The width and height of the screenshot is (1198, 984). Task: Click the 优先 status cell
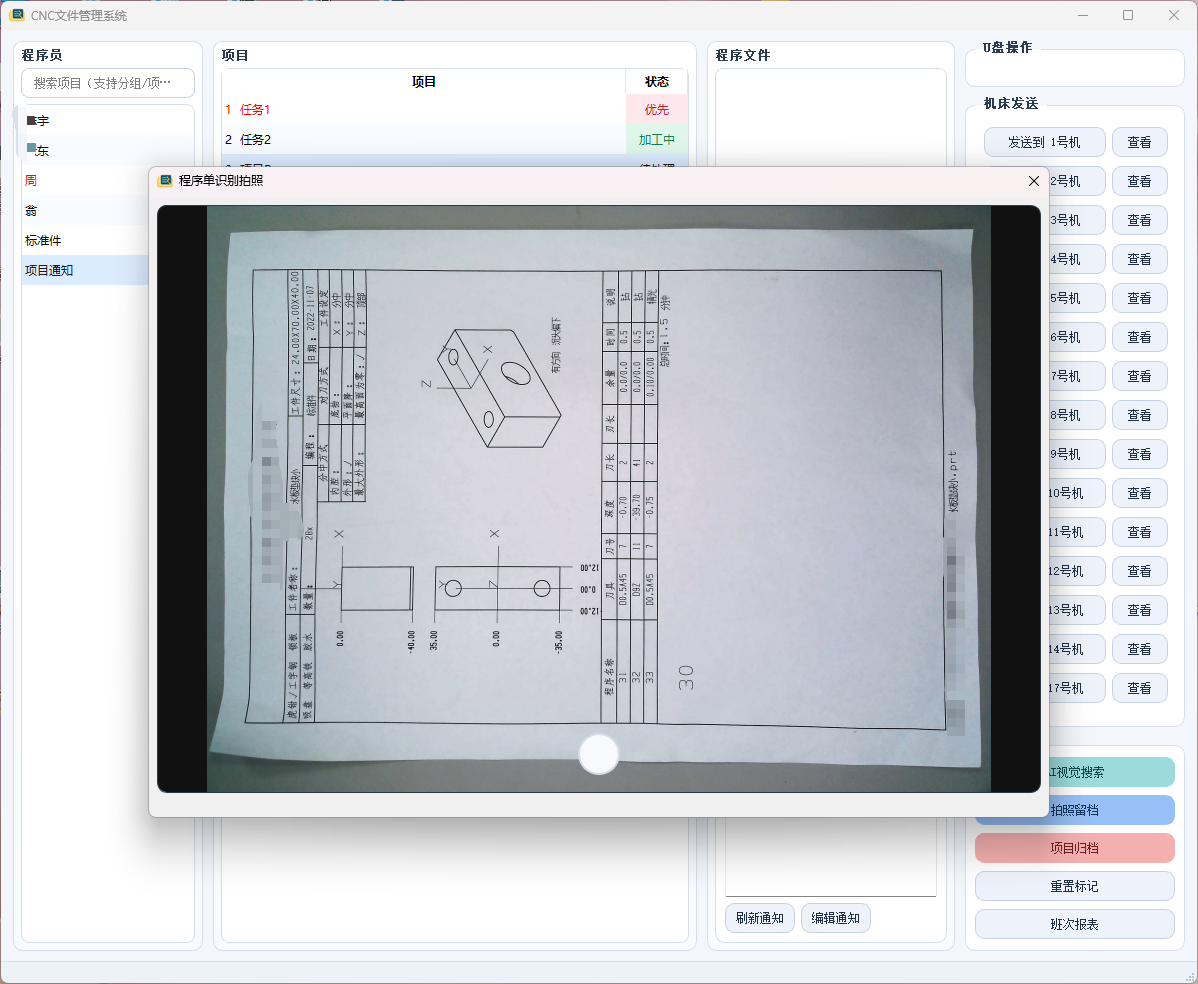point(656,109)
